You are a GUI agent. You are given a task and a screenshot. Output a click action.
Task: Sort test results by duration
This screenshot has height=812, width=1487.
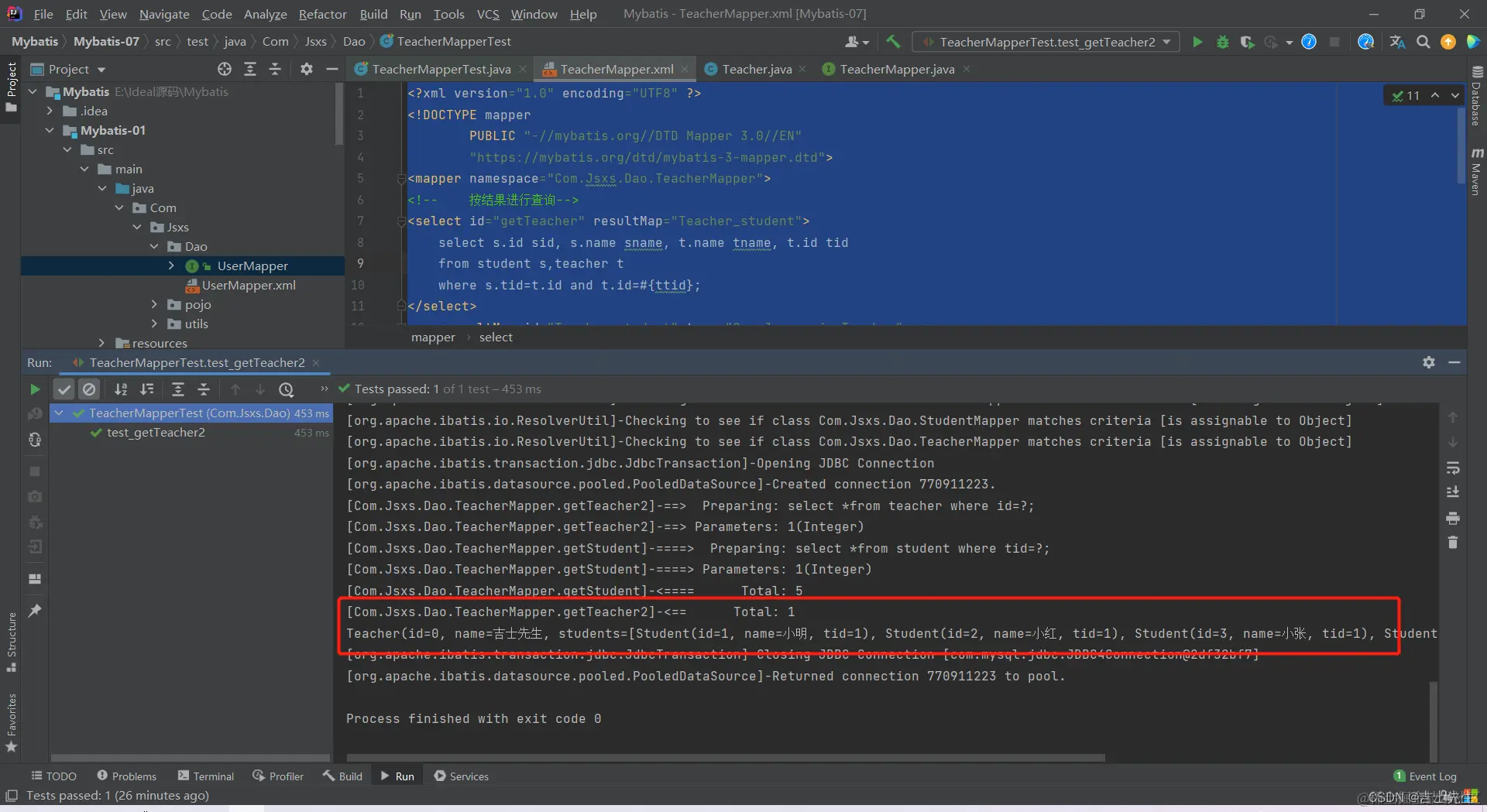[147, 389]
